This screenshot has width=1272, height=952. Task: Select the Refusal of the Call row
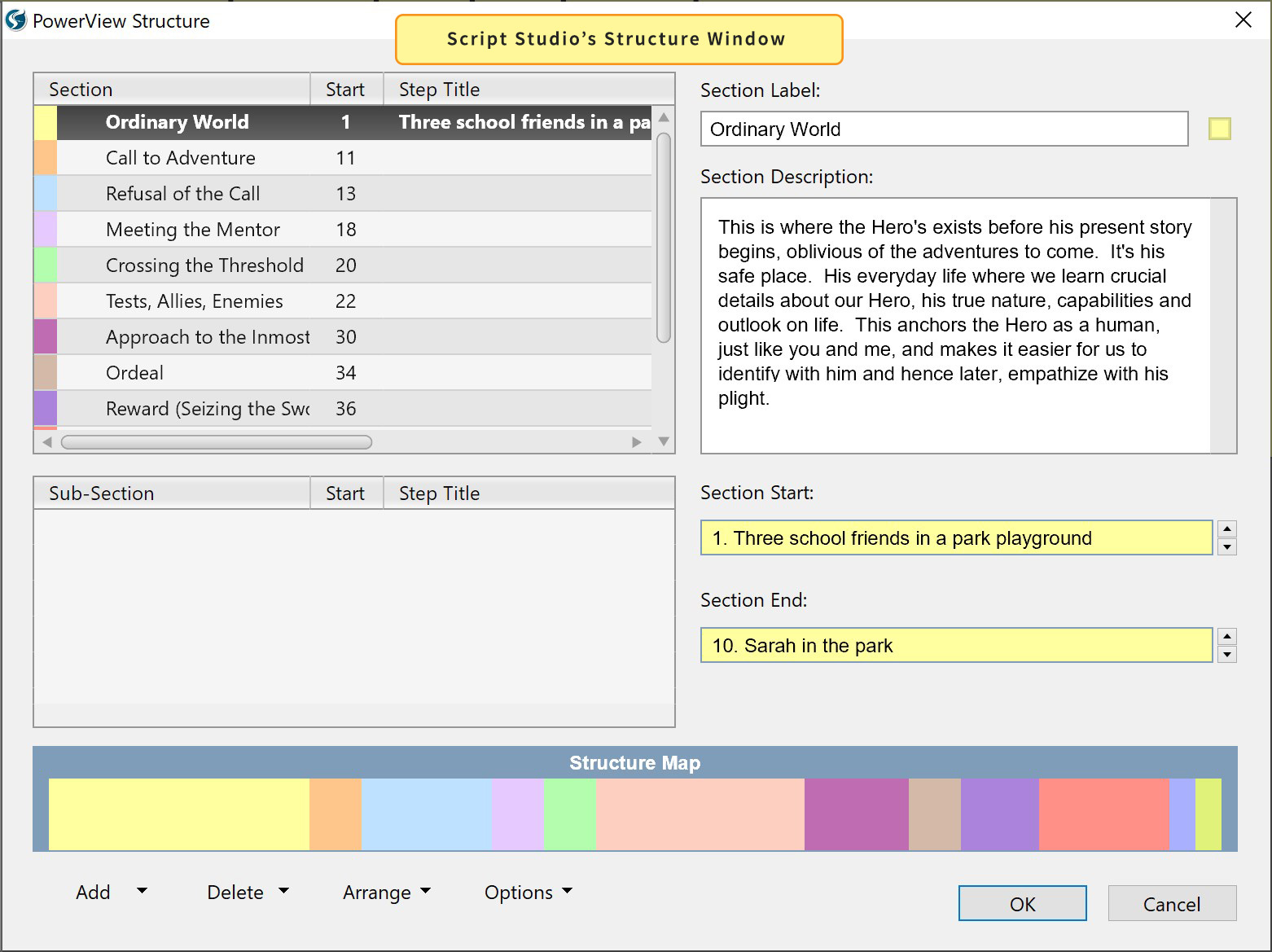pyautogui.click(x=343, y=194)
